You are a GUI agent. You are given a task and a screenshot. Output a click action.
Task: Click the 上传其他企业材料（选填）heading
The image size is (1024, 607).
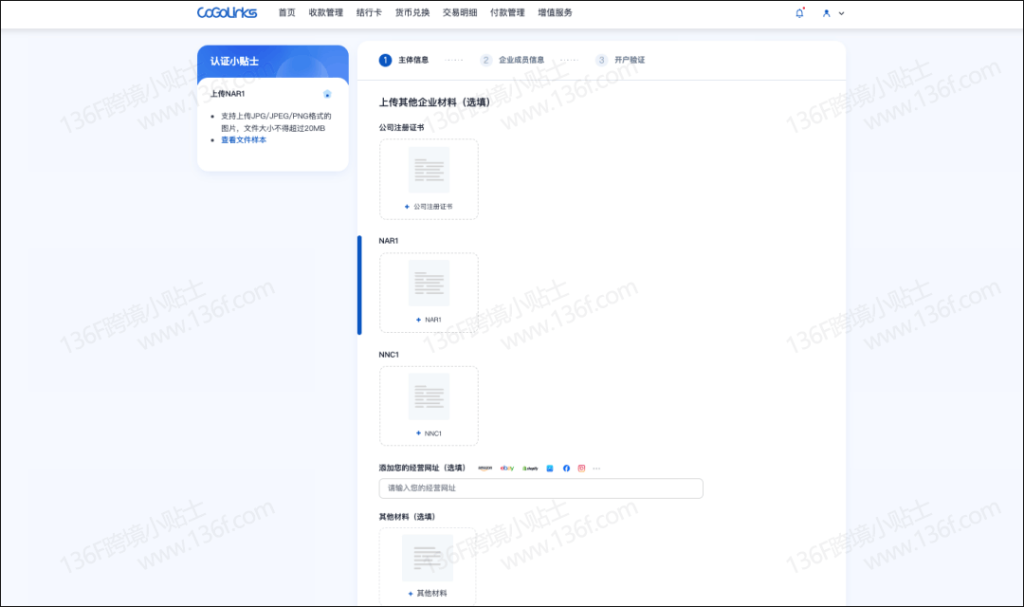click(434, 103)
